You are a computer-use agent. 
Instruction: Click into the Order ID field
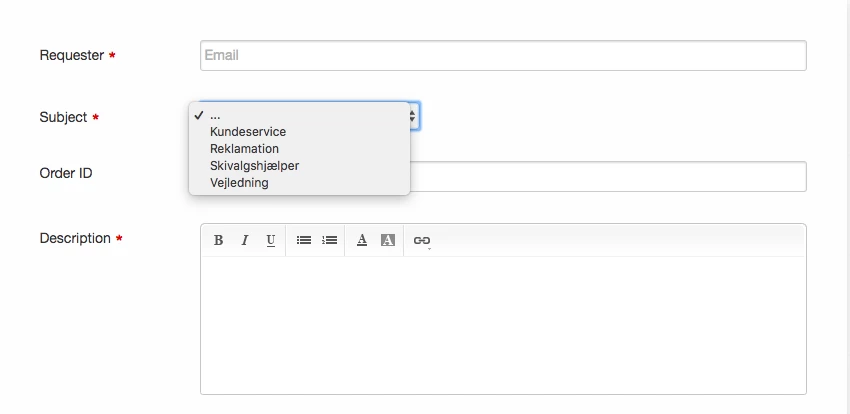pos(608,176)
